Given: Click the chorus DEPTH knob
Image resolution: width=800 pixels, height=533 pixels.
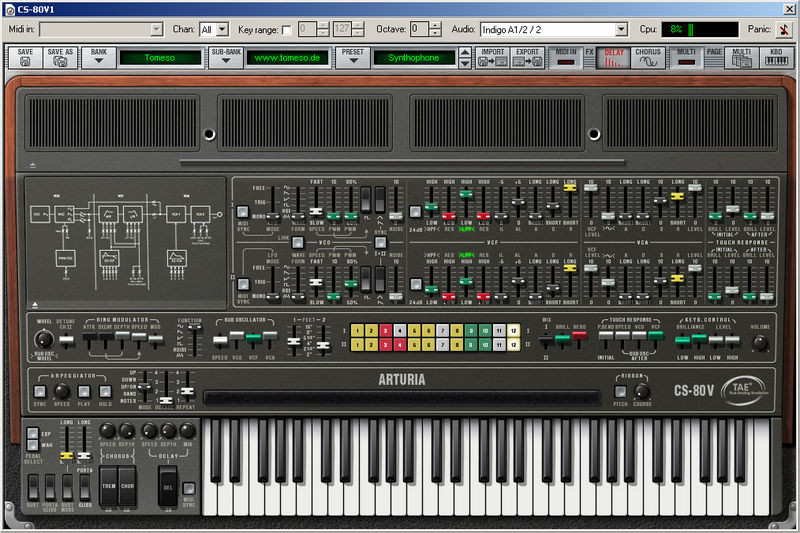Looking at the screenshot, I should [x=127, y=430].
